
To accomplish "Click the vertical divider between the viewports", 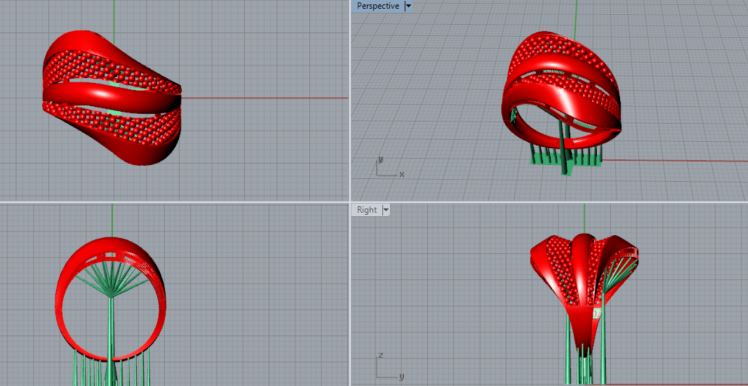I will 350,193.
